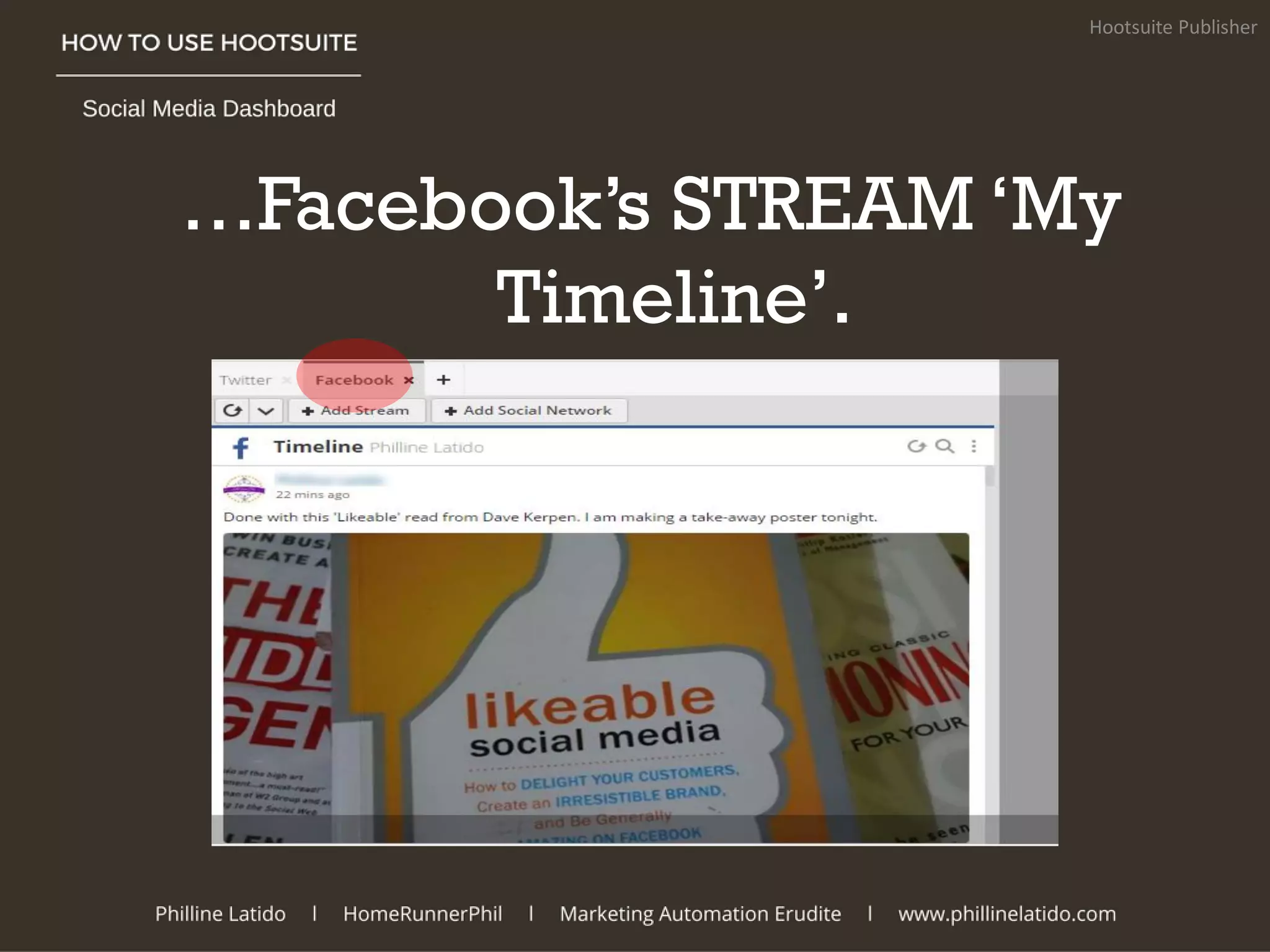Image resolution: width=1270 pixels, height=952 pixels.
Task: Open the dropdown arrow next to refresh
Action: [266, 410]
